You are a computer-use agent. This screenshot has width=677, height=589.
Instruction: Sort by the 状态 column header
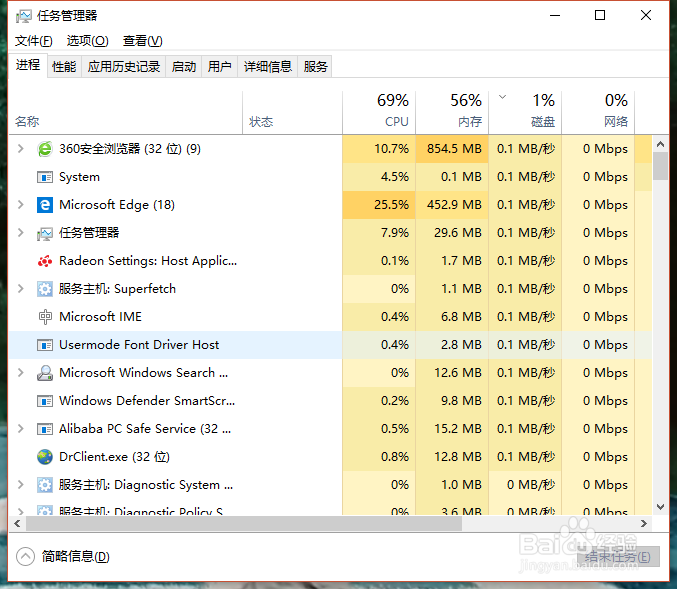click(x=292, y=113)
